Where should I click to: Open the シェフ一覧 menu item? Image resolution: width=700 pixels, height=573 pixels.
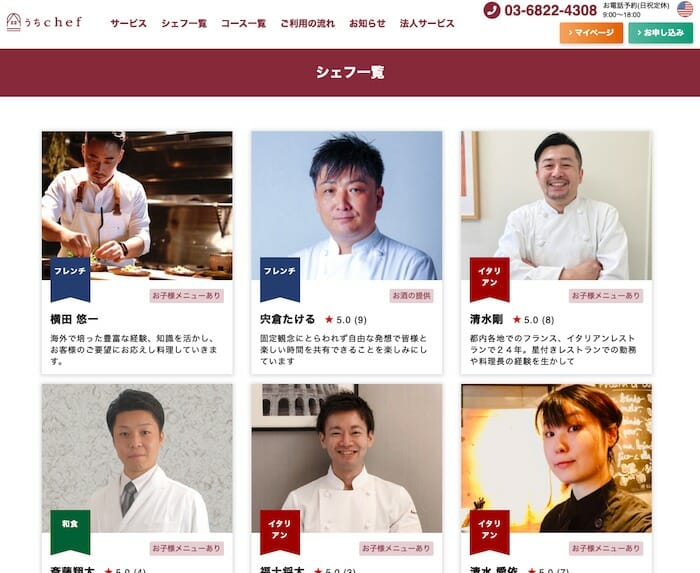pyautogui.click(x=184, y=23)
